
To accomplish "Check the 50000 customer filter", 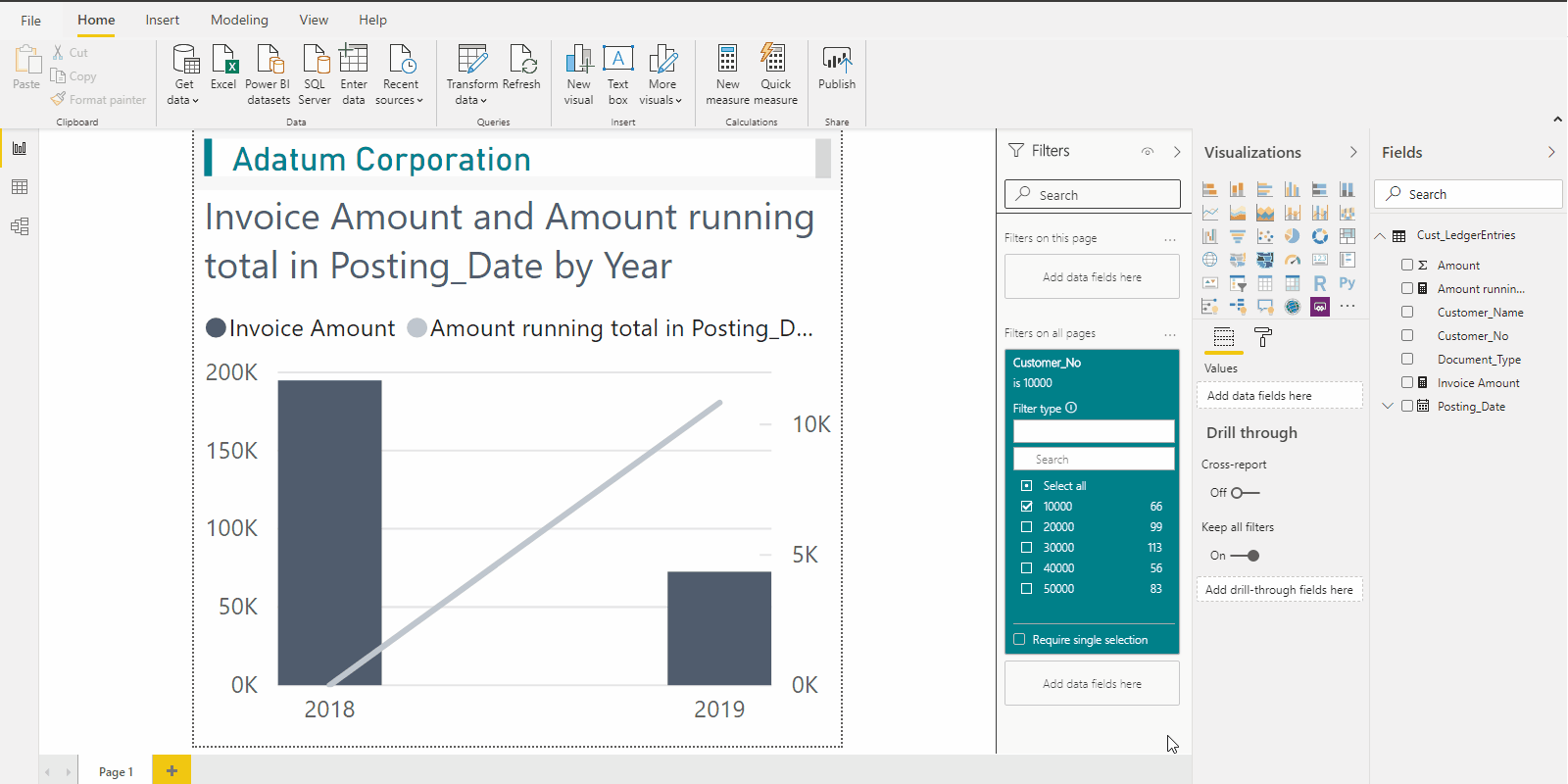I will (x=1026, y=589).
